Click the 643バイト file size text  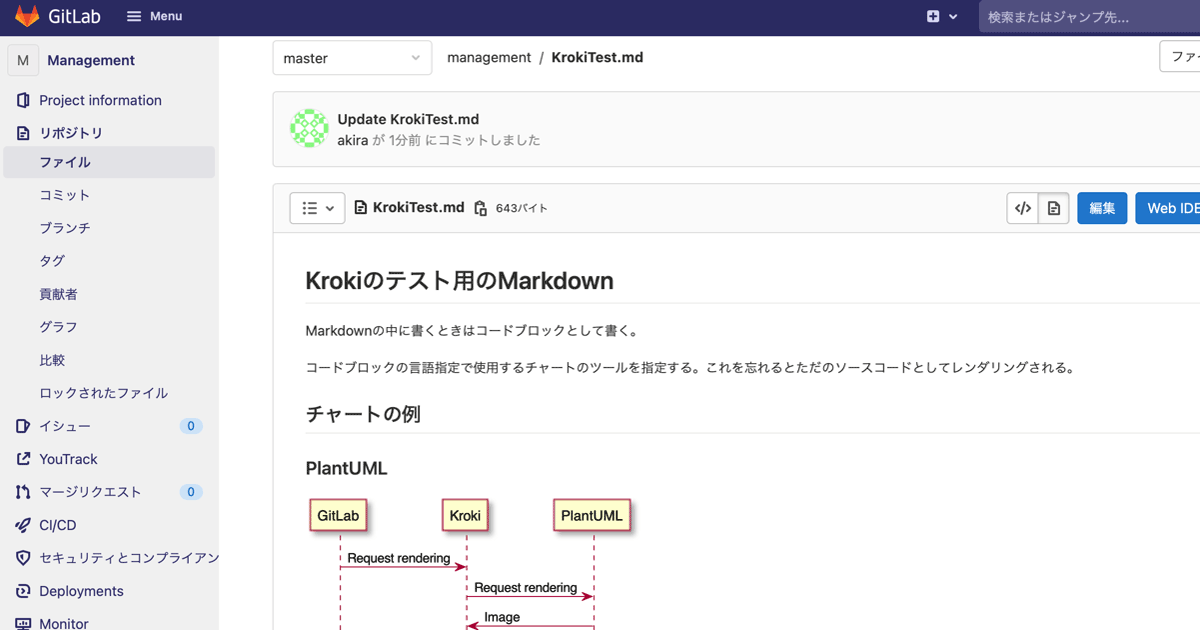pyautogui.click(x=522, y=209)
